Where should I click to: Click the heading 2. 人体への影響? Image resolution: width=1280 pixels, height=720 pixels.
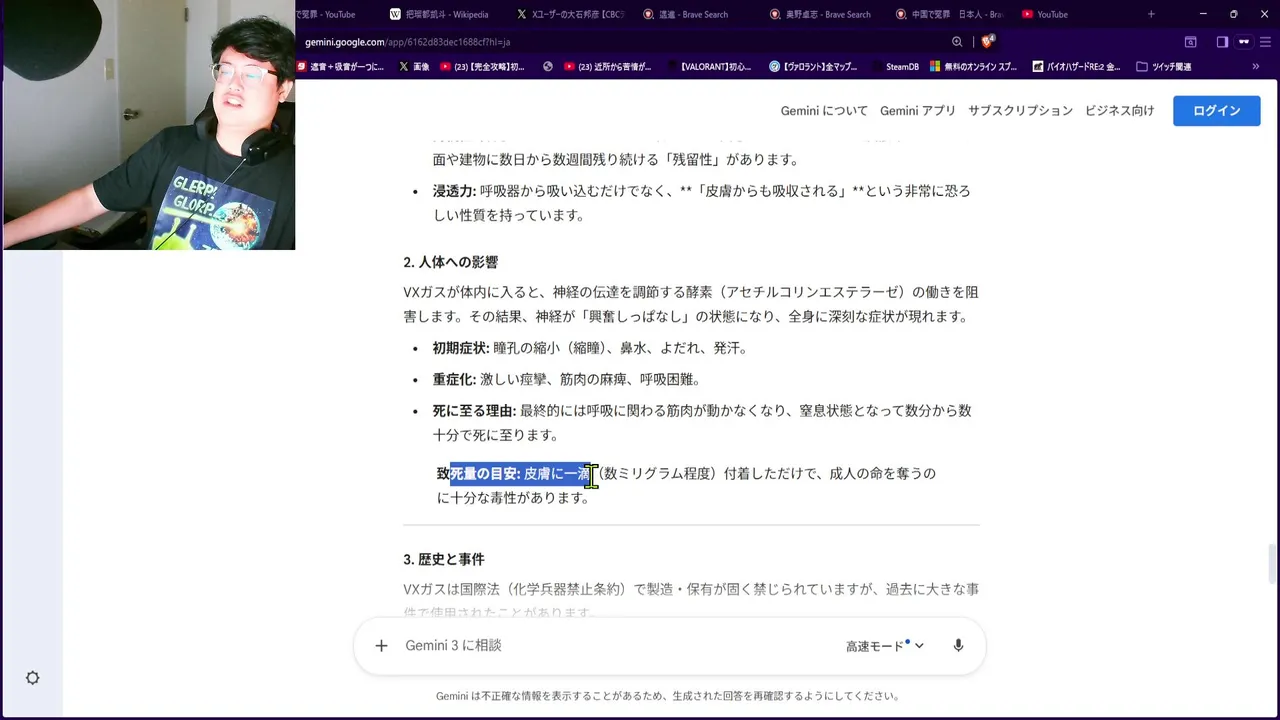451,262
